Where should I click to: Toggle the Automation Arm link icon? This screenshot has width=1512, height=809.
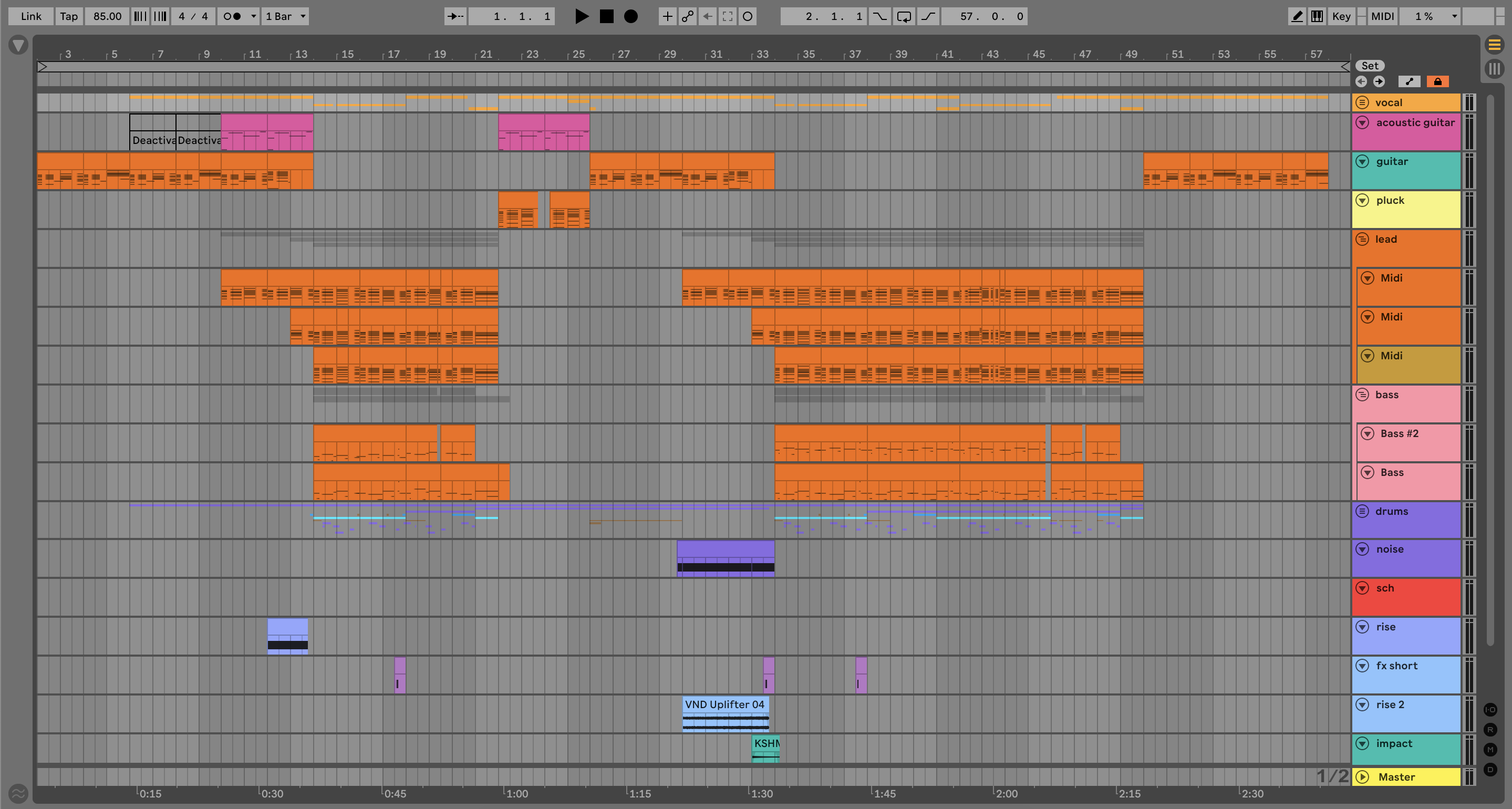tap(687, 16)
